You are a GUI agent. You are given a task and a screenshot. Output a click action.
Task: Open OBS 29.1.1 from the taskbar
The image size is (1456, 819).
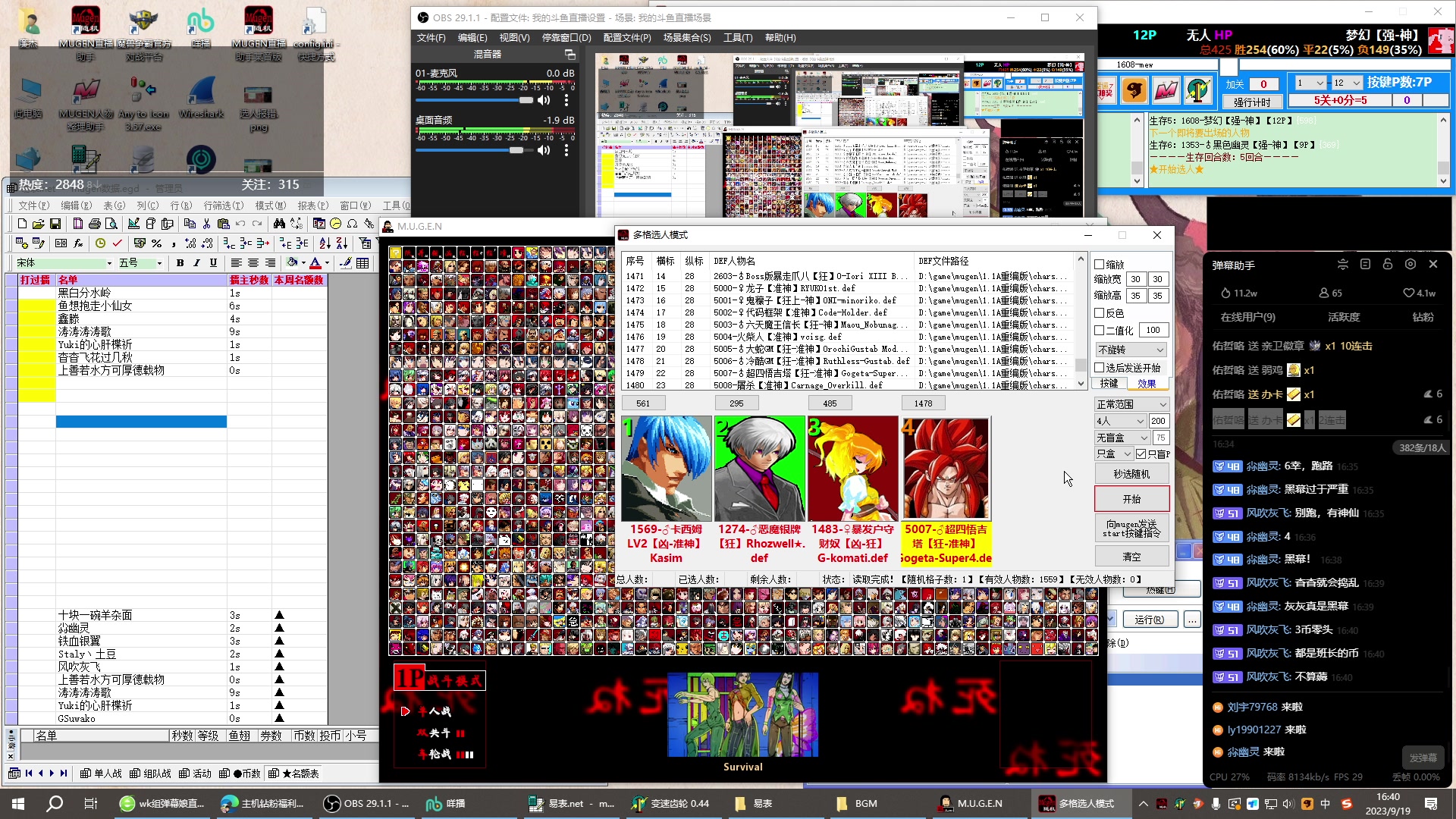[365, 803]
